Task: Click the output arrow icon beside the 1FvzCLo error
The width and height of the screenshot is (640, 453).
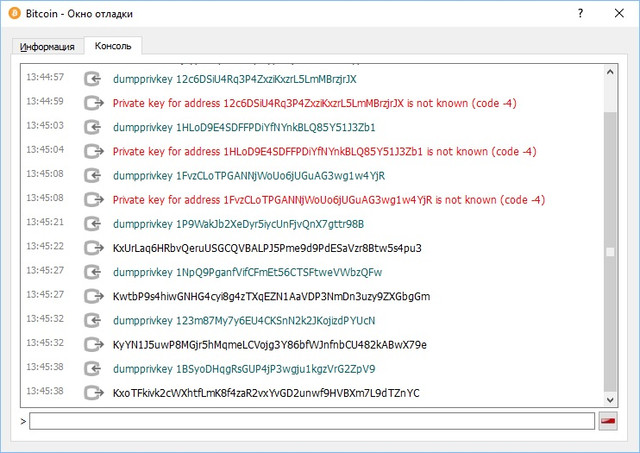Action: point(93,200)
